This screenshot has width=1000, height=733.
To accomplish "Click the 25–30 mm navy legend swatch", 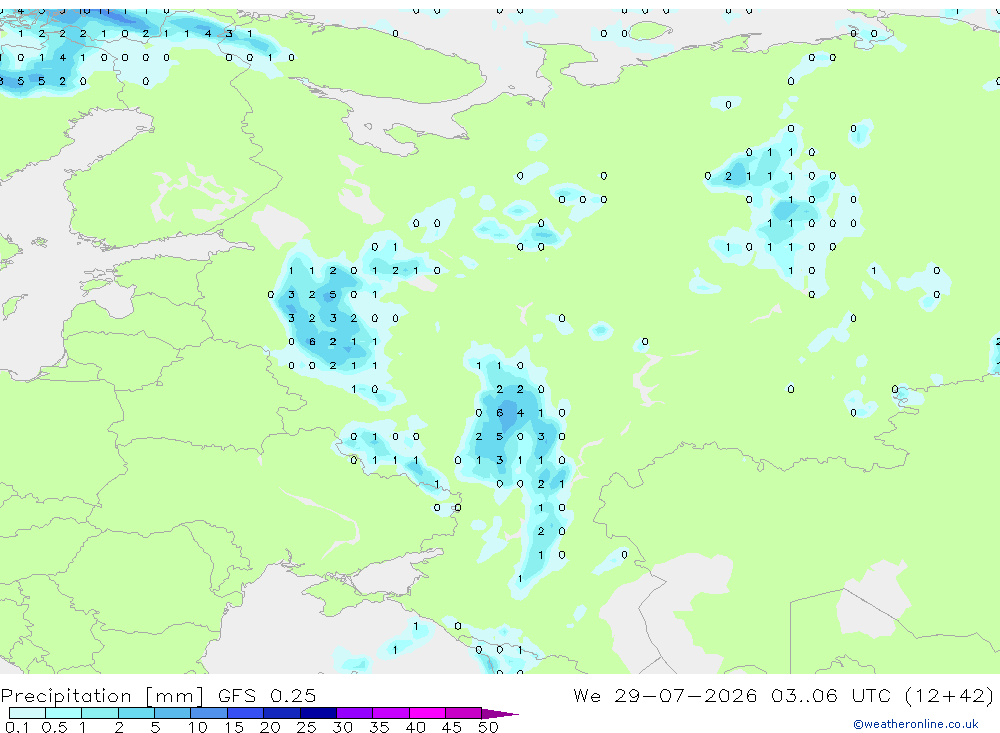I will 318,713.
